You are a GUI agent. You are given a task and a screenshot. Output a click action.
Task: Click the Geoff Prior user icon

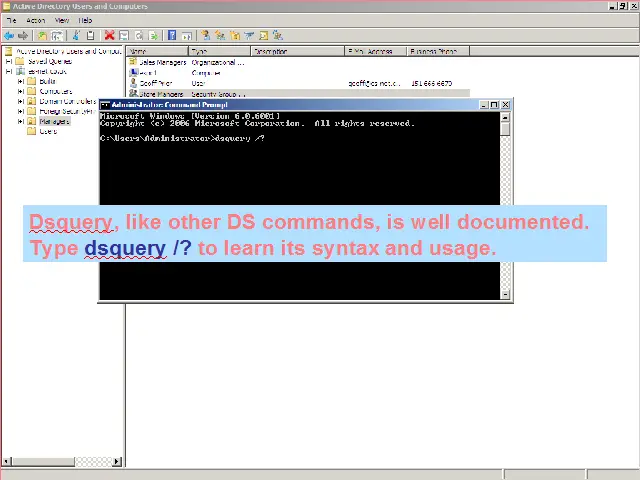click(133, 83)
